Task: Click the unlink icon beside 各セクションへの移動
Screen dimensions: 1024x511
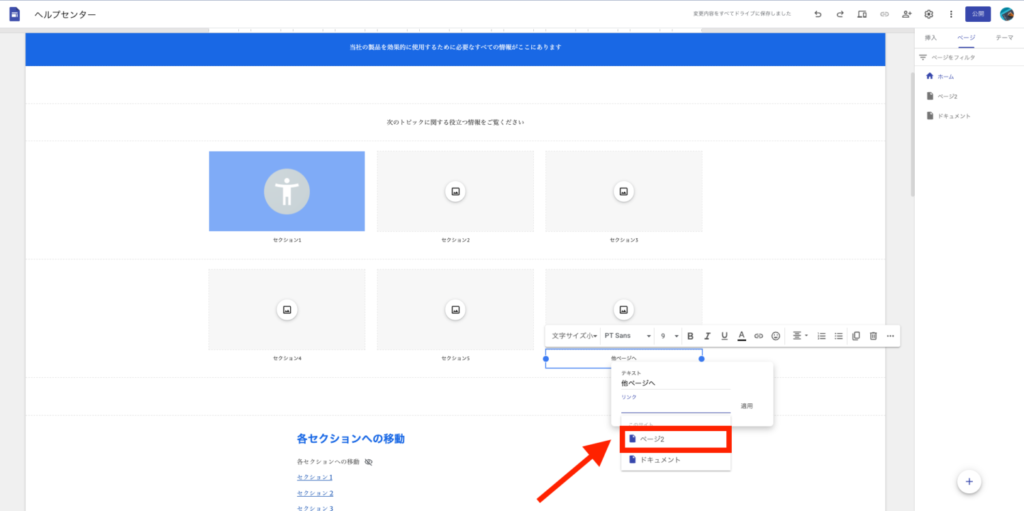Action: [x=369, y=462]
